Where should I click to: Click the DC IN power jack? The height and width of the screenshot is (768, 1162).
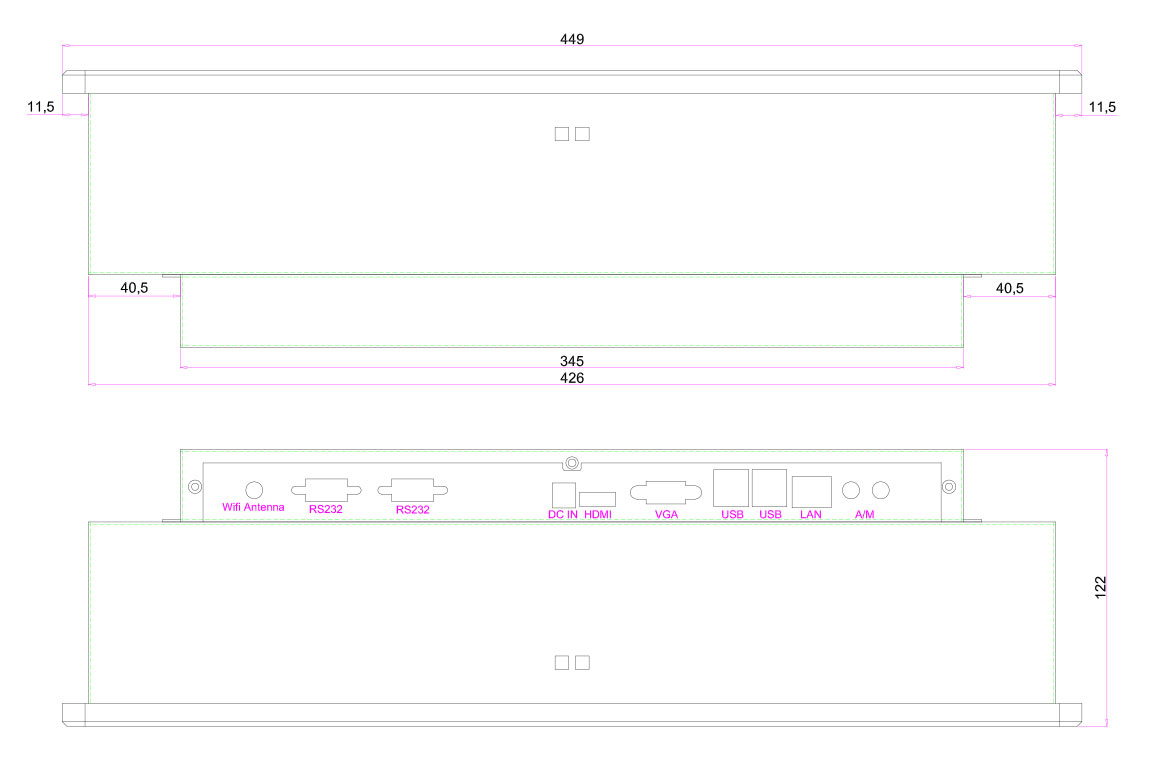[564, 494]
